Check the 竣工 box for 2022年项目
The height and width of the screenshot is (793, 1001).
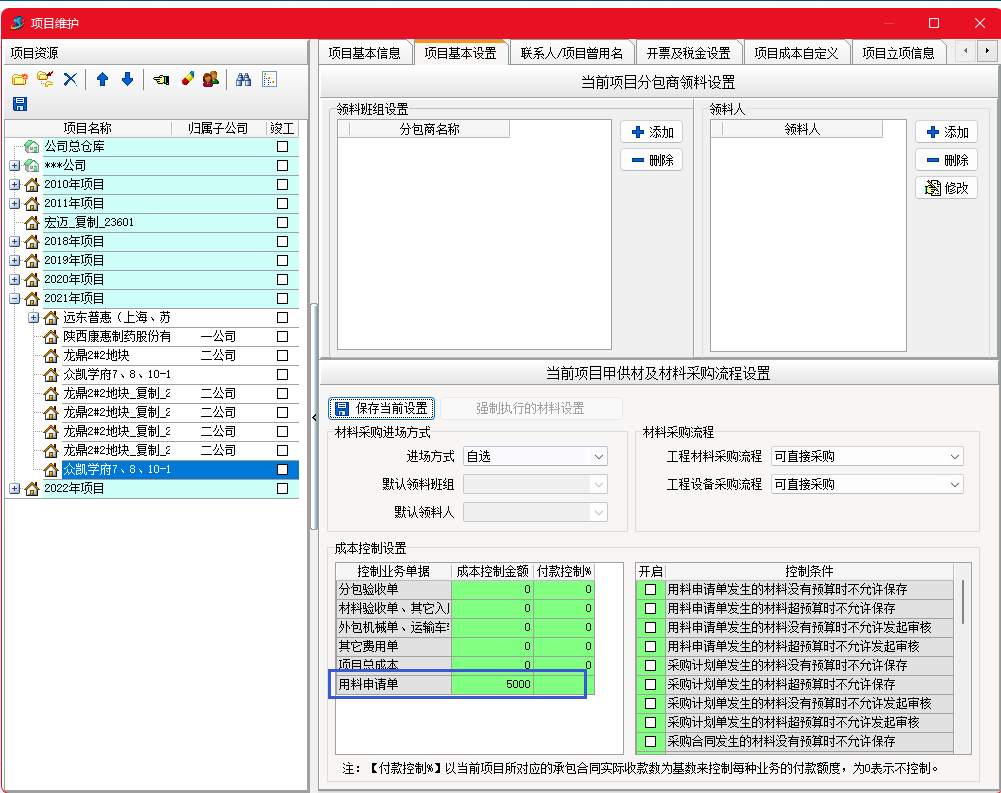coord(282,489)
